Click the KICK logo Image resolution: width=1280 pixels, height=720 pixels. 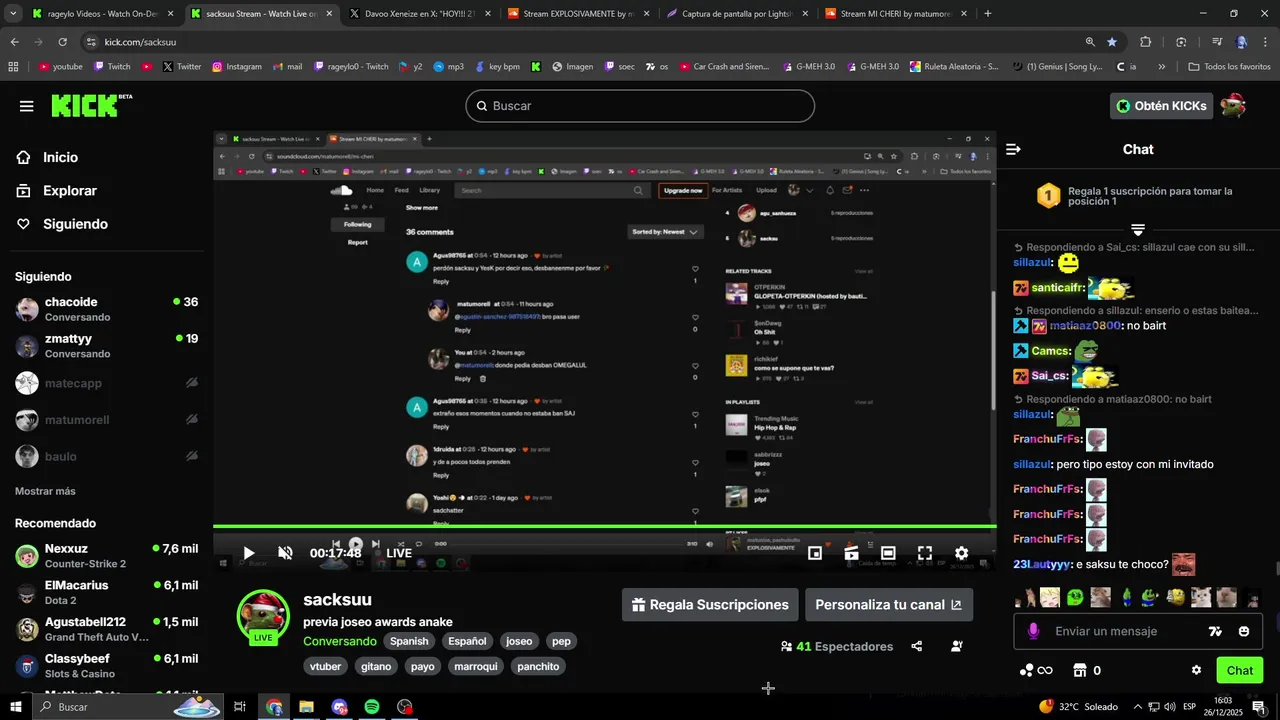click(x=91, y=105)
